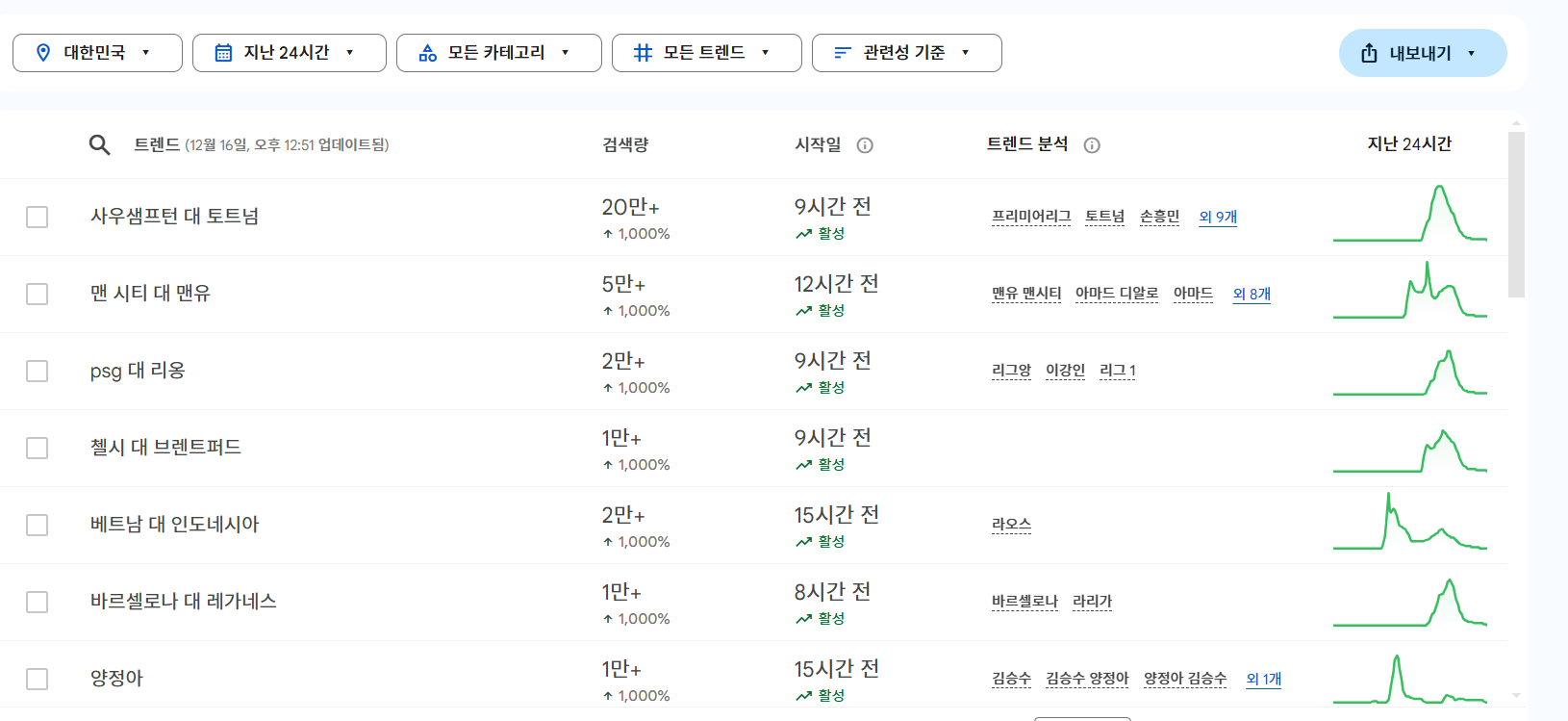Screen dimensions: 1568x721
Task: Open the 외 9개 more link
Action: pyautogui.click(x=1218, y=218)
